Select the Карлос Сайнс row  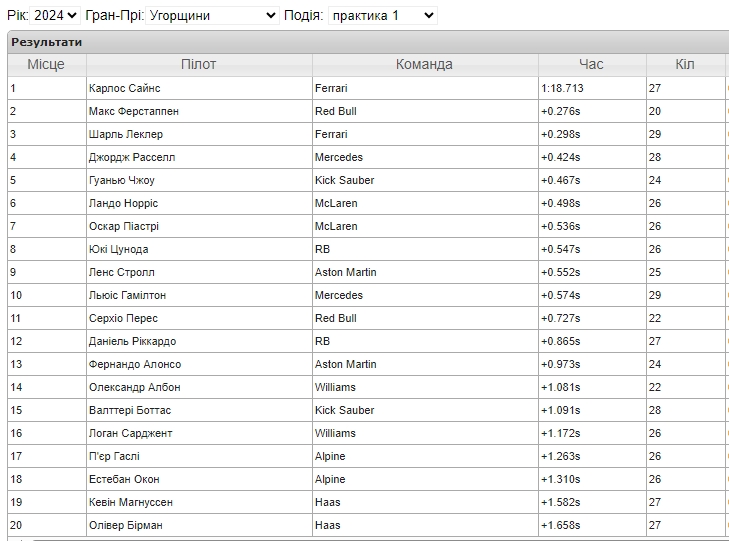pos(368,88)
